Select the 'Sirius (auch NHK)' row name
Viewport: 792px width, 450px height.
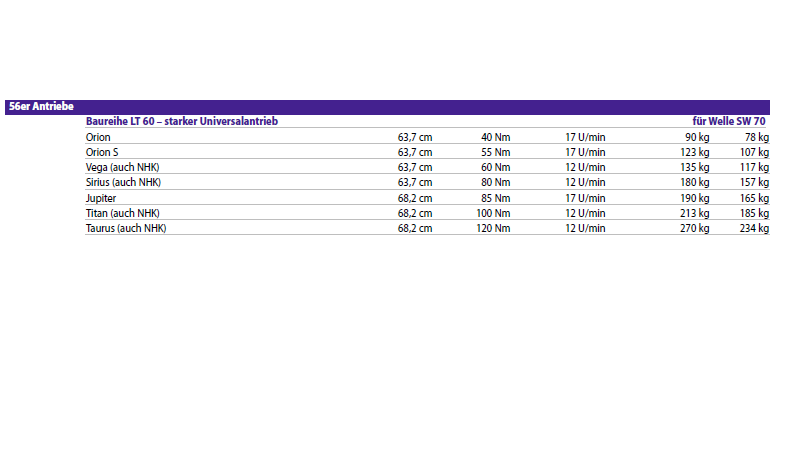(123, 182)
